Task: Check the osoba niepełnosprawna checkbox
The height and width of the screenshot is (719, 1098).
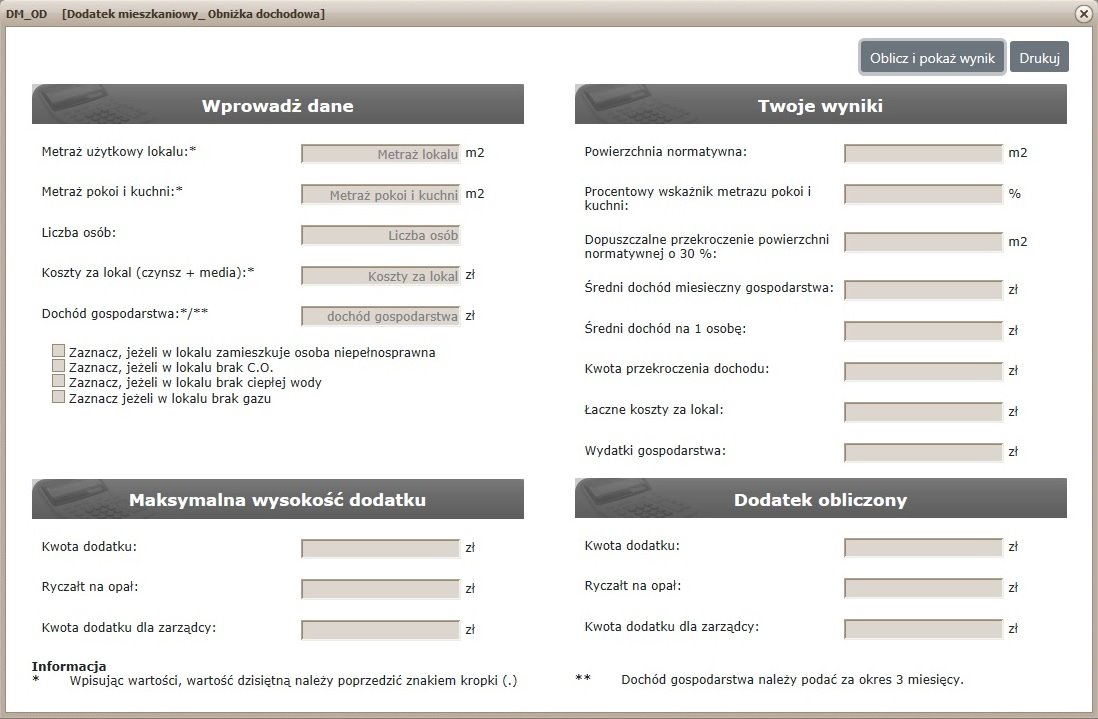Action: pyautogui.click(x=59, y=352)
